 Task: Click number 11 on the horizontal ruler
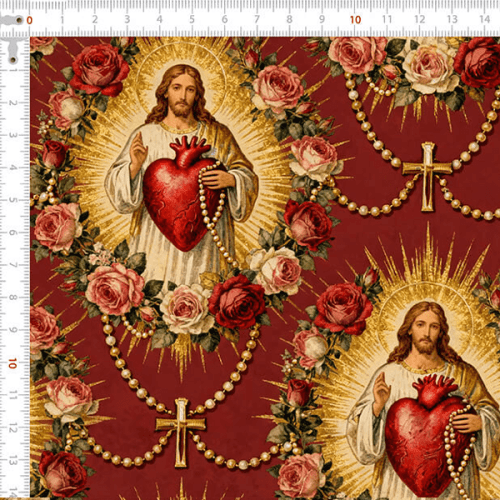point(387,19)
